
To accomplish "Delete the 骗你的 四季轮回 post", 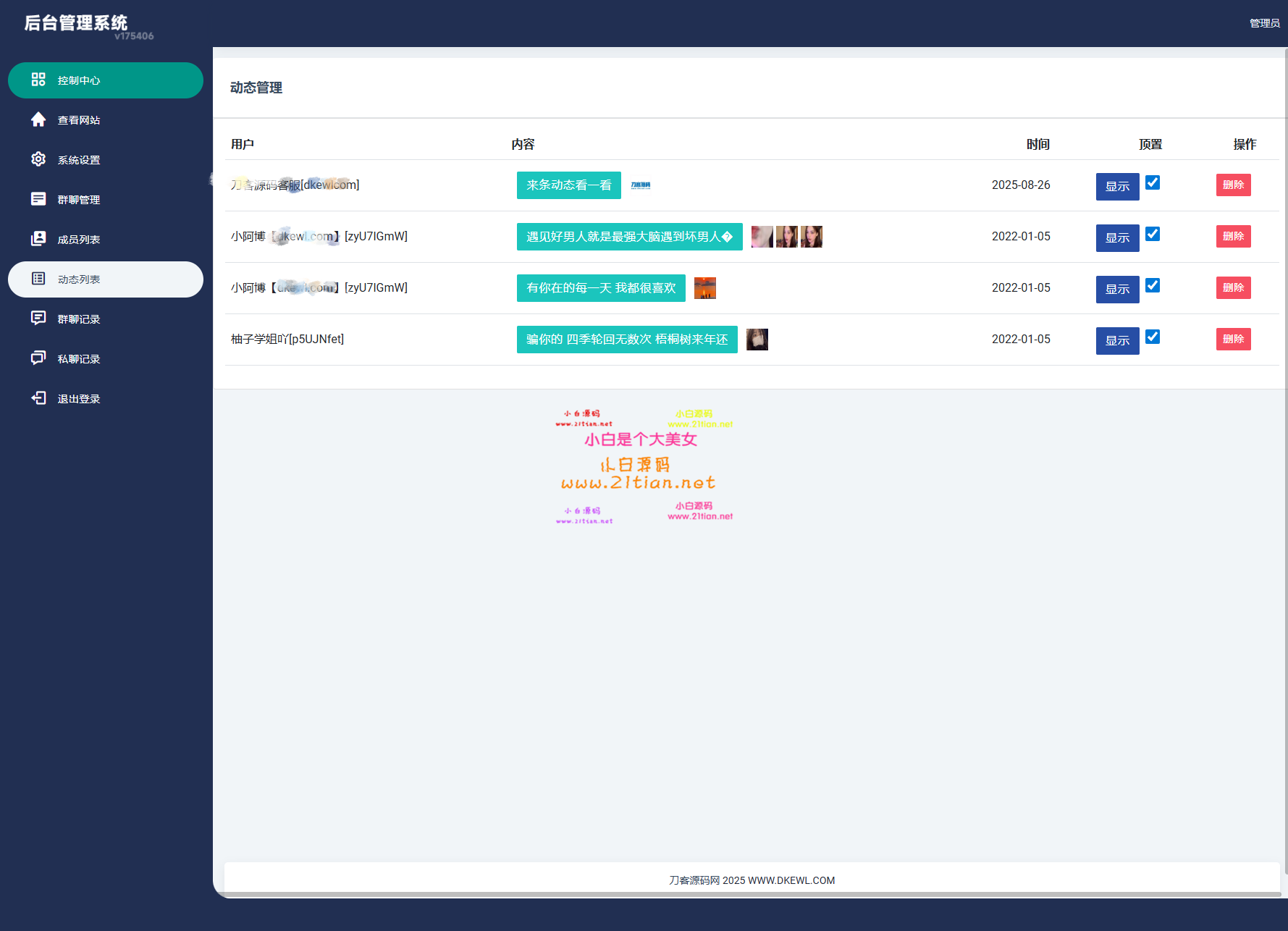I will click(x=1233, y=339).
